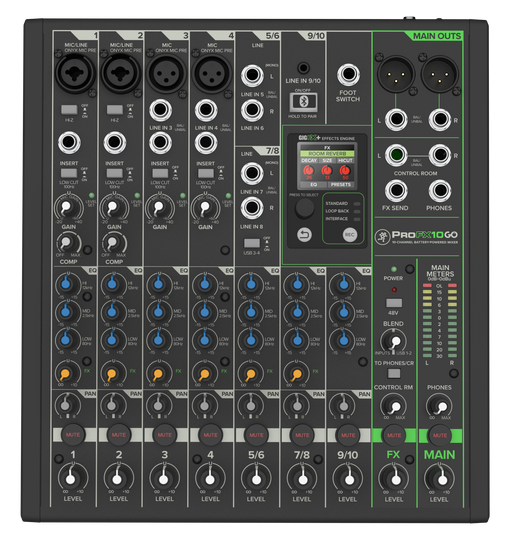Click channel 9/10 HI EQ knob

[343, 284]
